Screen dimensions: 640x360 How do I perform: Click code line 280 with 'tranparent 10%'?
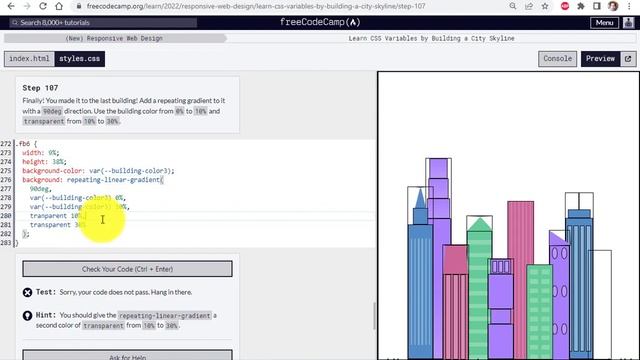57,216
